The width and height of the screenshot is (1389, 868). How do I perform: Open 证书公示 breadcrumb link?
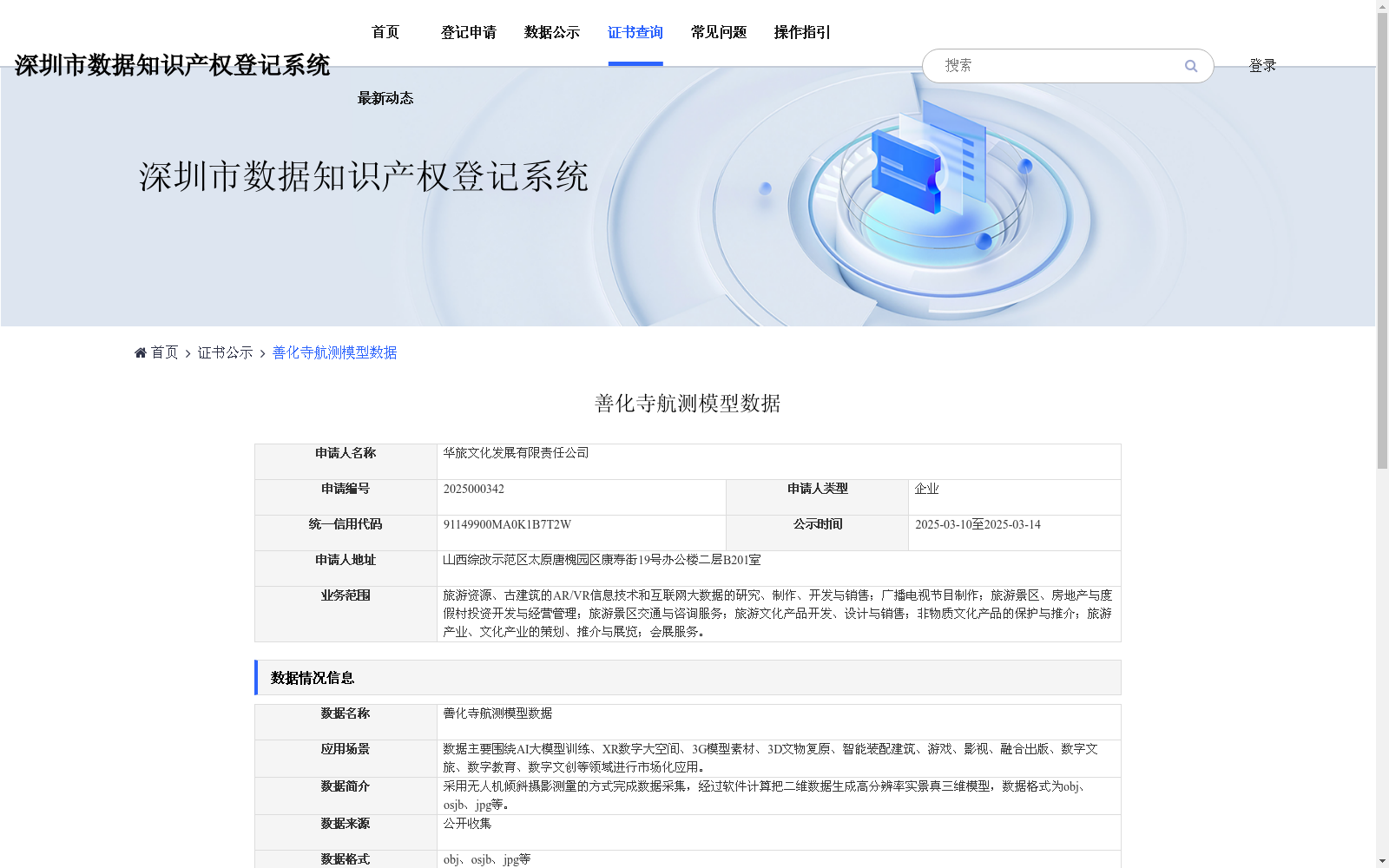point(226,352)
